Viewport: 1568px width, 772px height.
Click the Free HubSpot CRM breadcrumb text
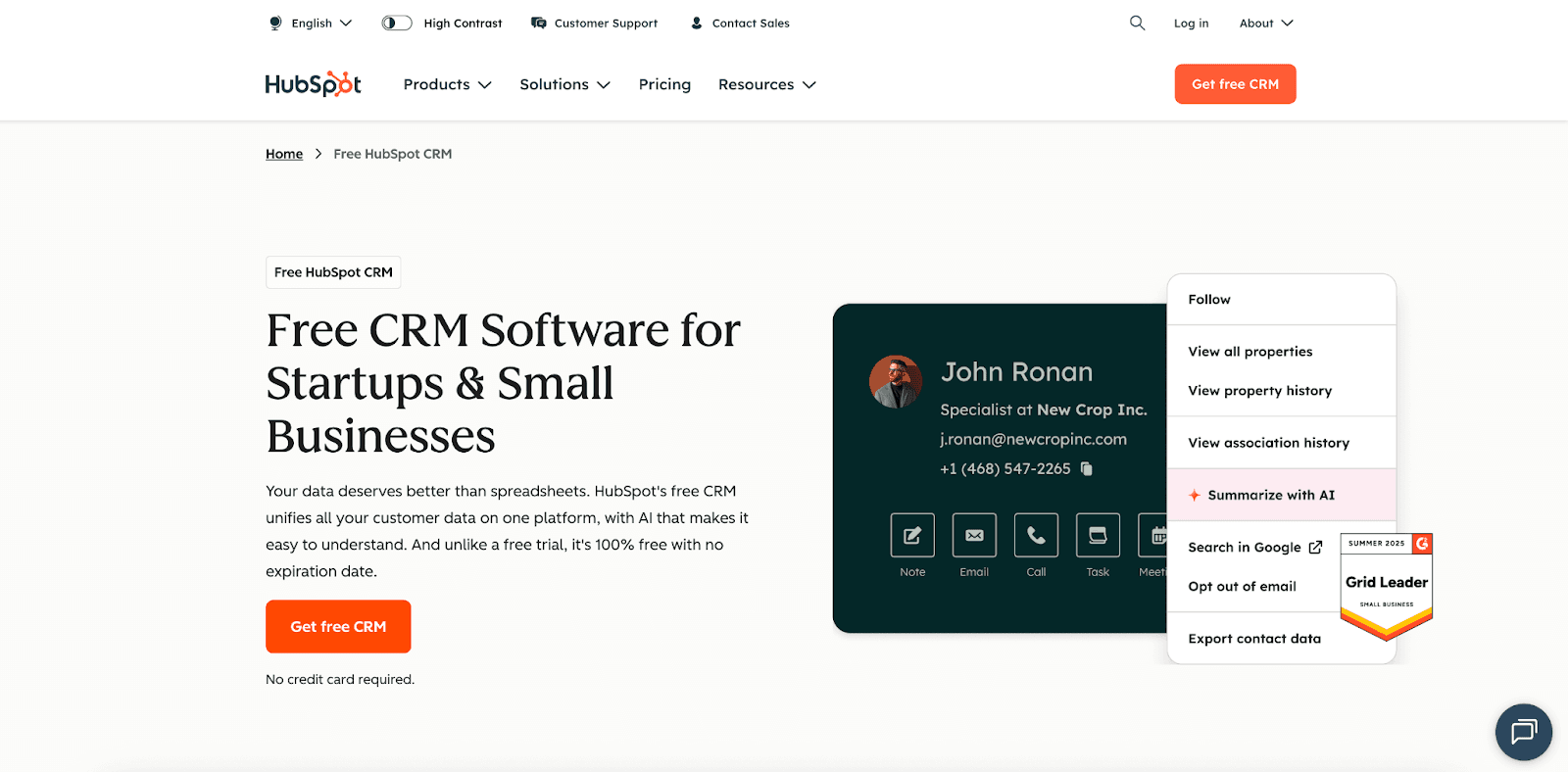pos(392,154)
